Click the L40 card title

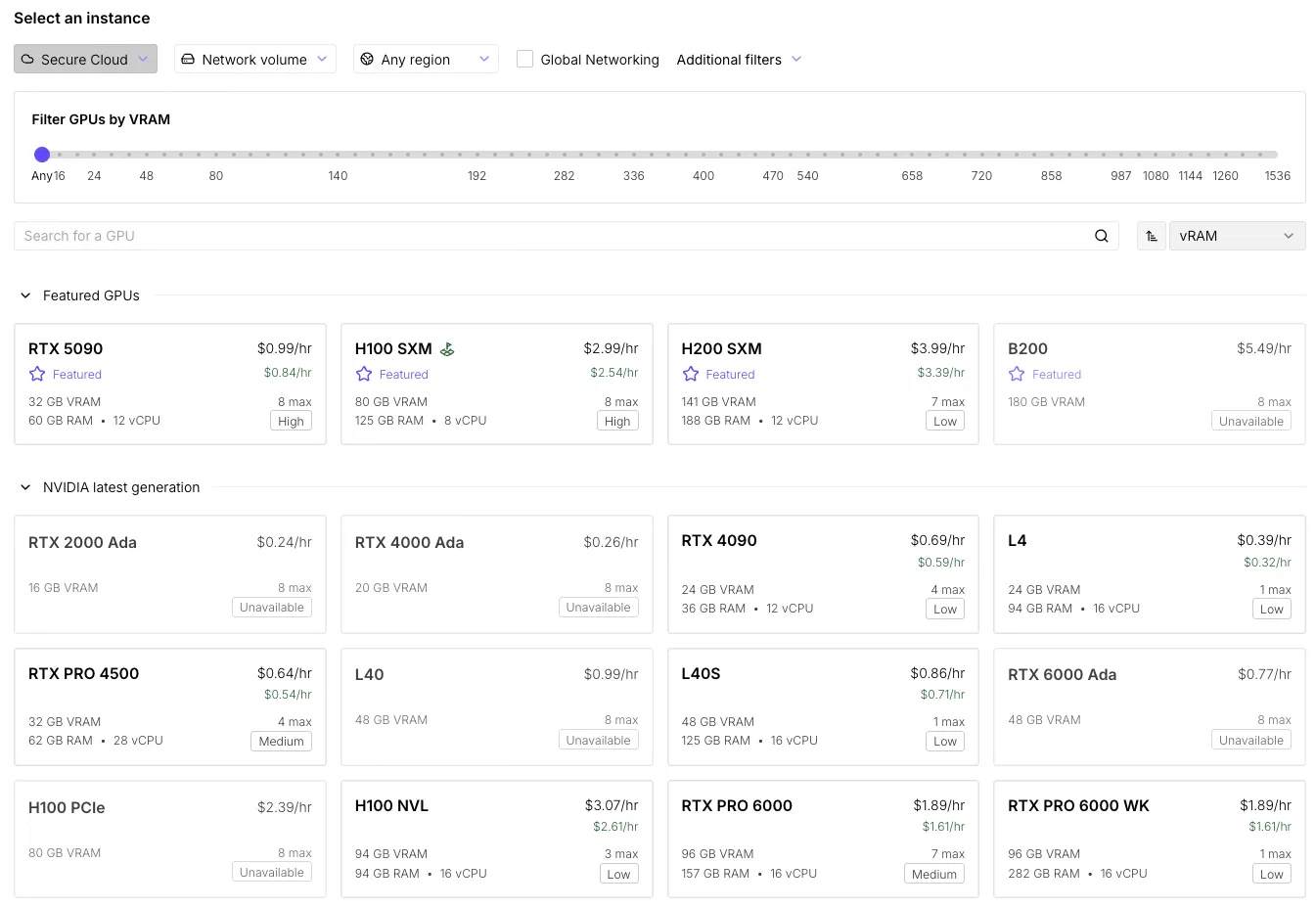click(x=369, y=674)
